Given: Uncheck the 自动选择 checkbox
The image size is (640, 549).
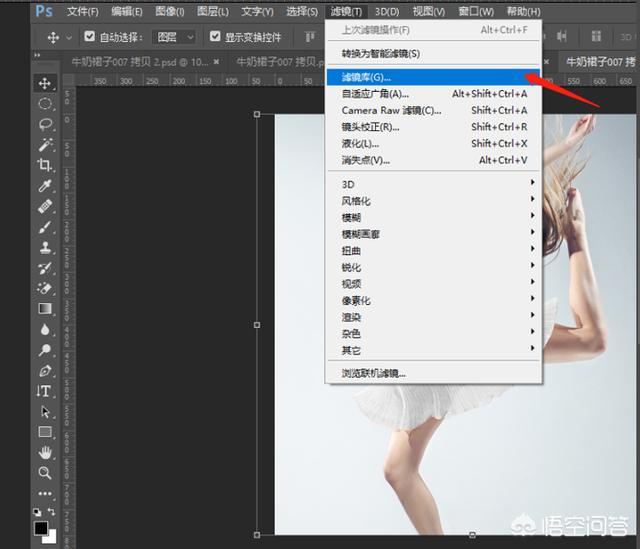Looking at the screenshot, I should (89, 37).
